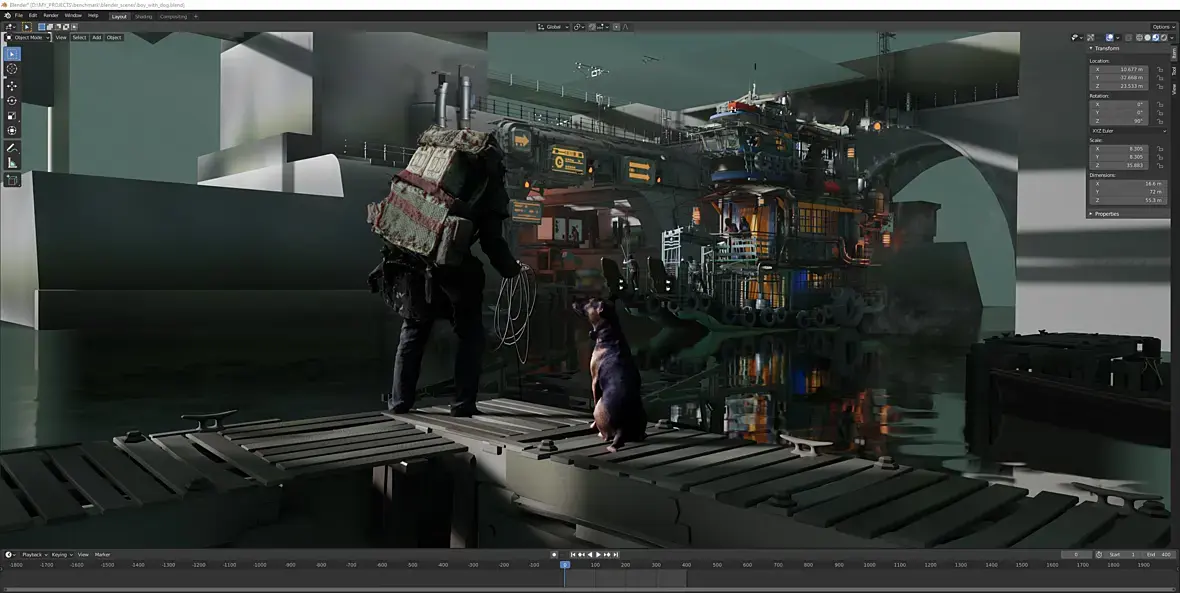1180x593 pixels.
Task: Click the current frame marker on the timeline
Action: pos(564,565)
